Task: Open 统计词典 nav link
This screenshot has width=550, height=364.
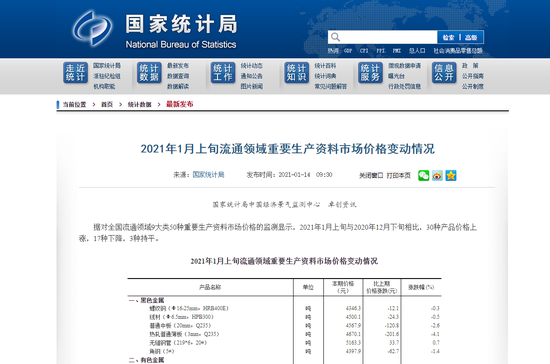Action: coord(325,76)
